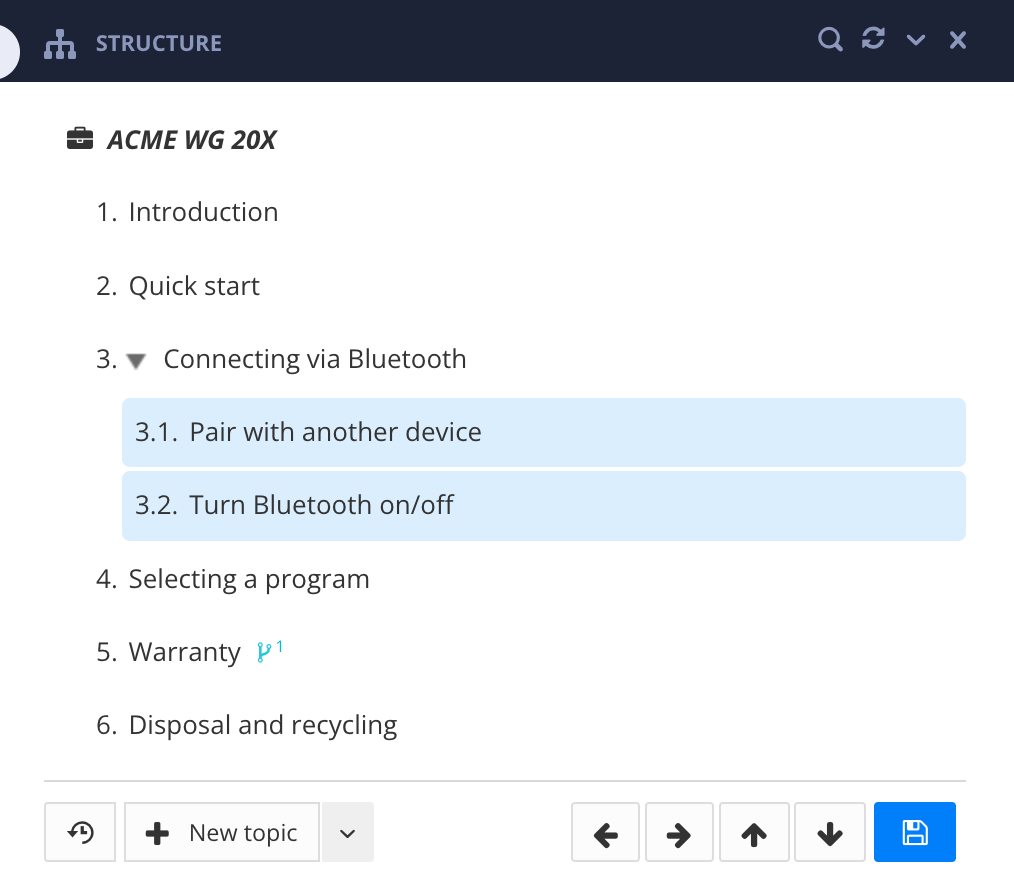
Task: Move topic up with up arrow
Action: [x=754, y=833]
